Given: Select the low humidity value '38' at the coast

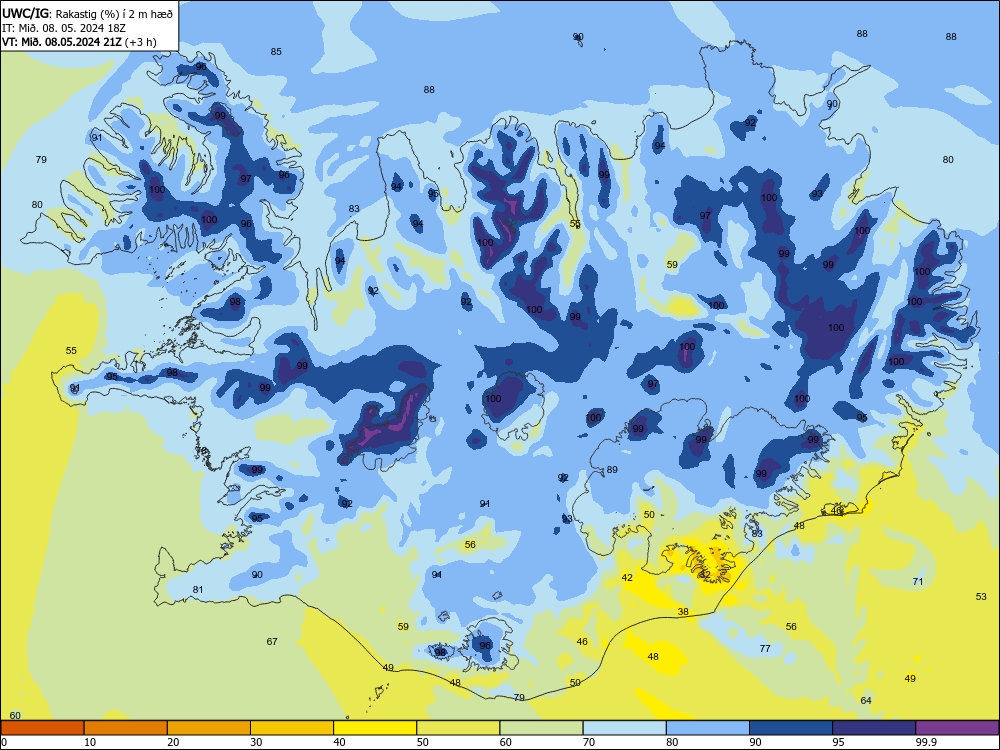Looking at the screenshot, I should tap(683, 612).
